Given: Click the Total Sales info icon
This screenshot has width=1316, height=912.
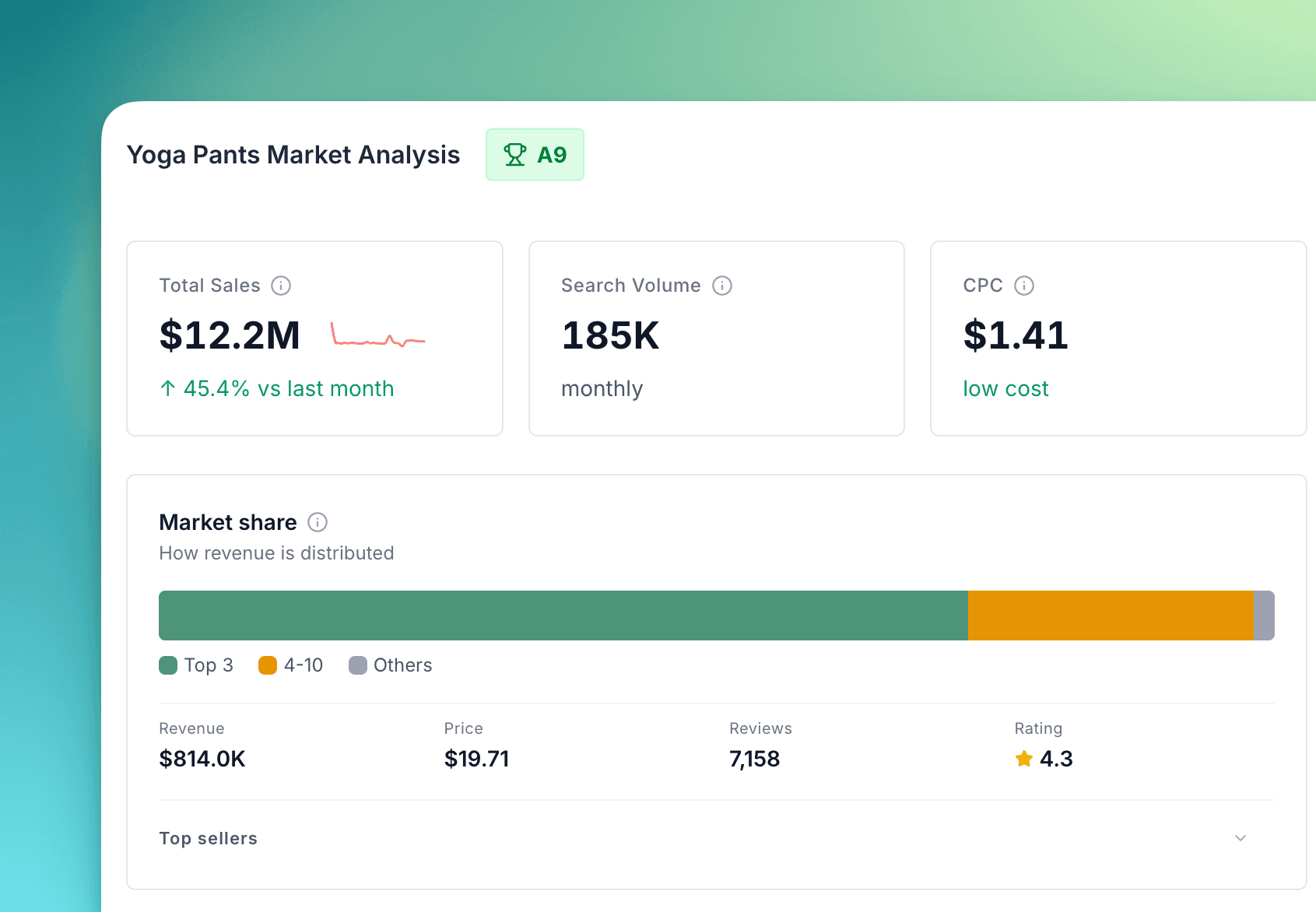Looking at the screenshot, I should coord(282,286).
